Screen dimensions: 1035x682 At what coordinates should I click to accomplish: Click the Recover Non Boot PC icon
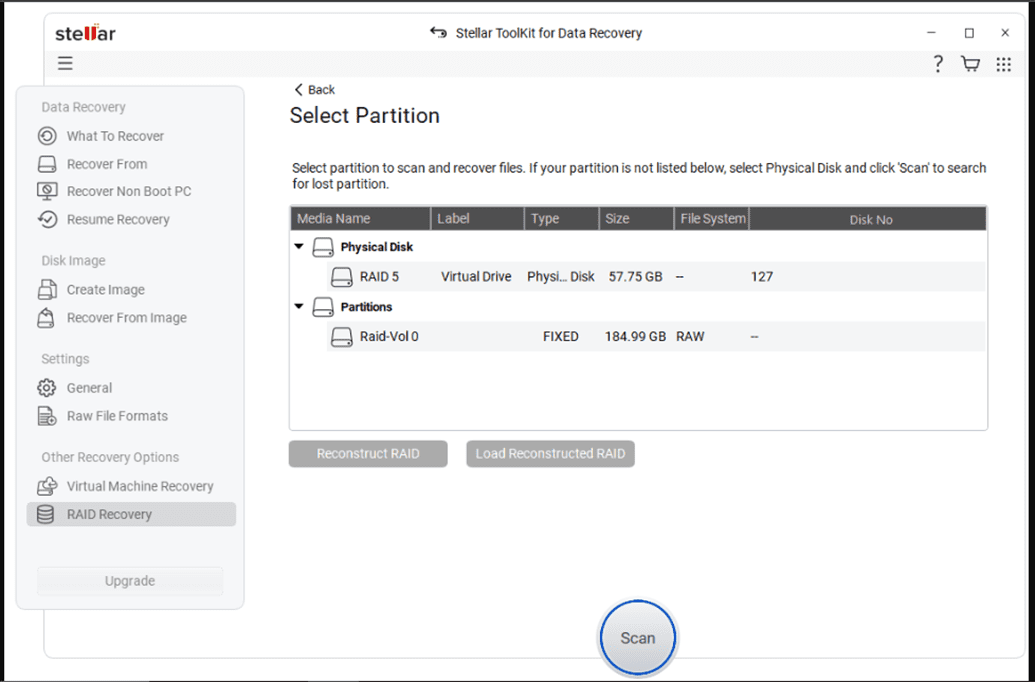coord(48,191)
